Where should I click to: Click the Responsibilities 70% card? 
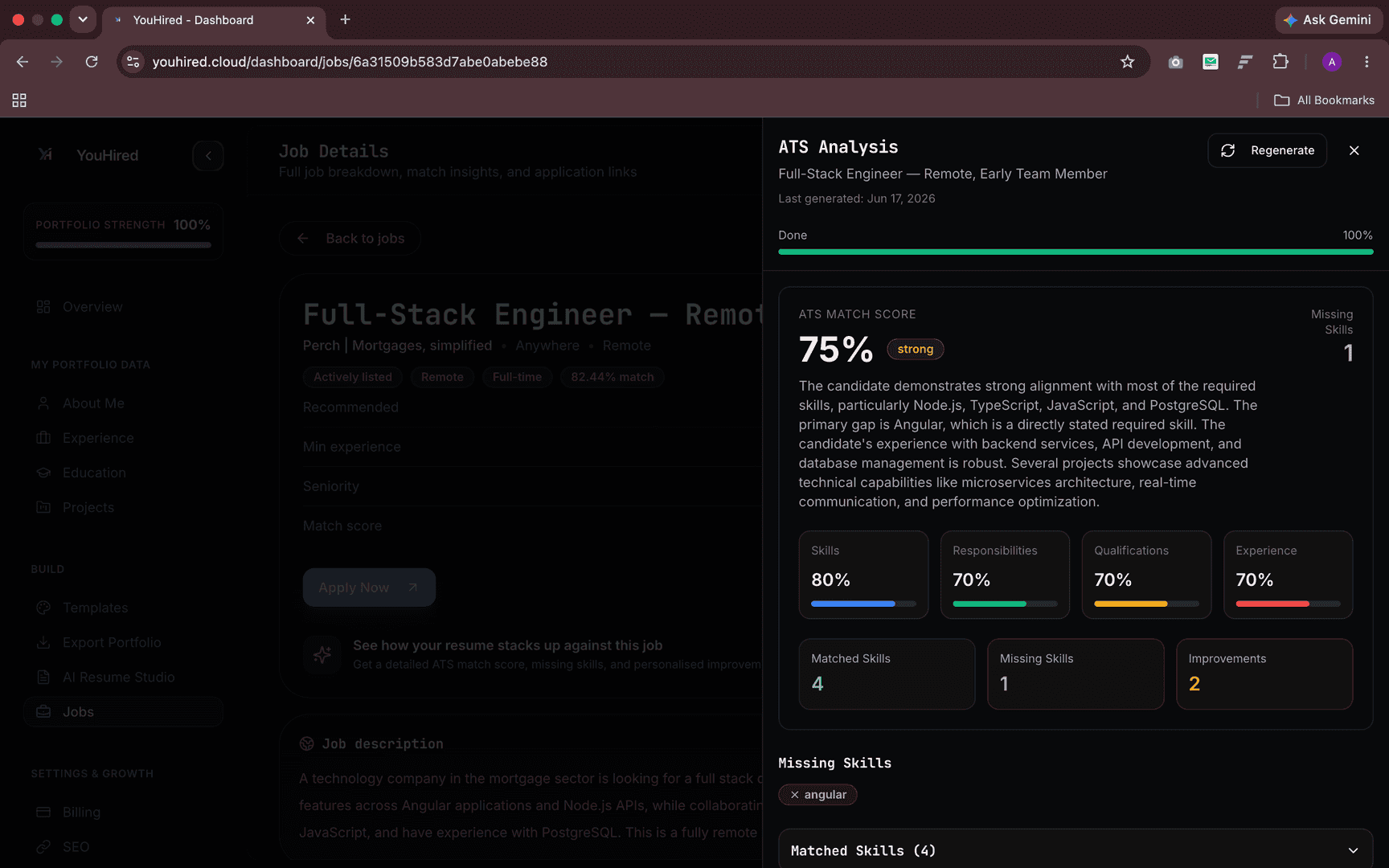pyautogui.click(x=1005, y=575)
